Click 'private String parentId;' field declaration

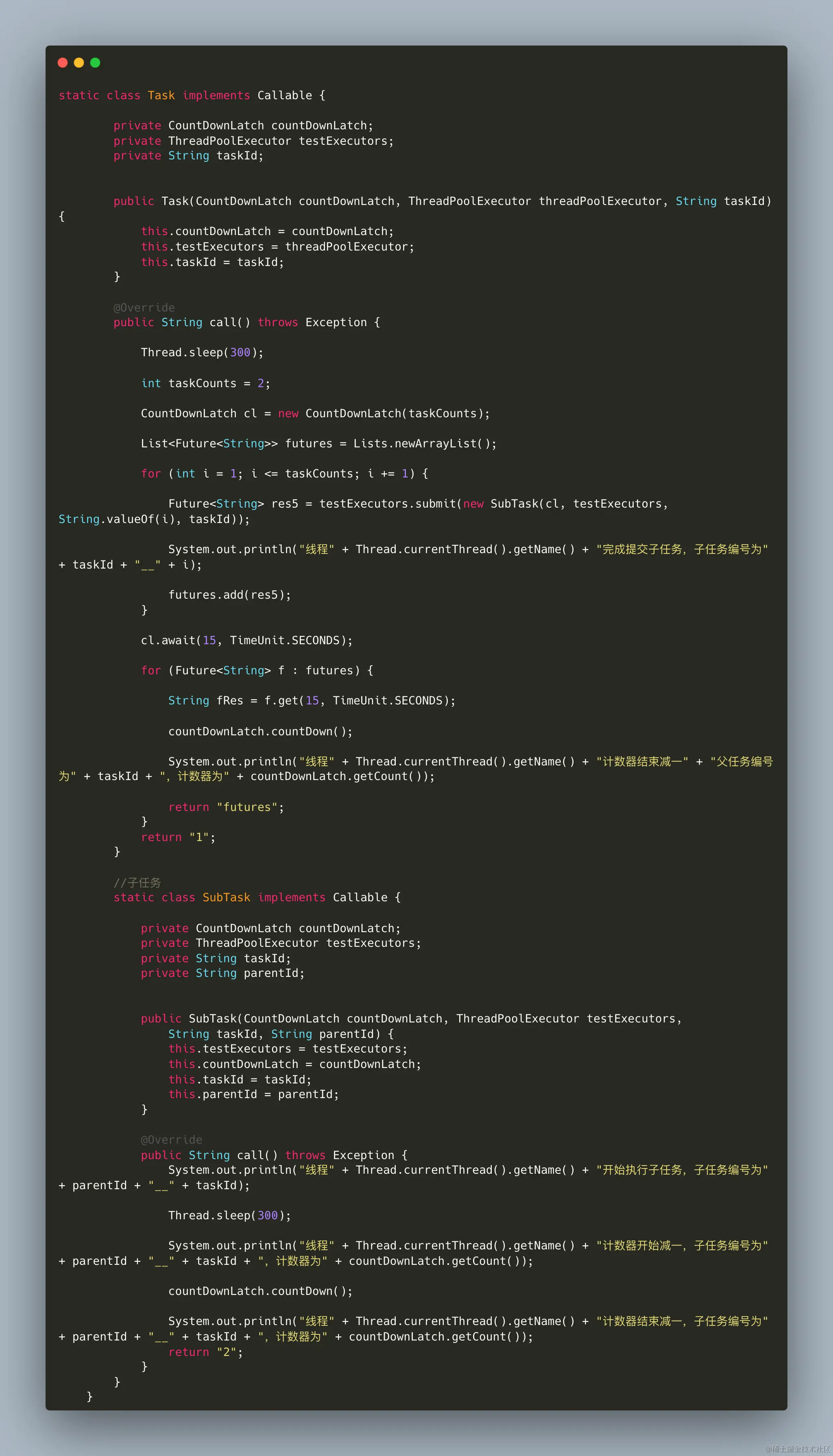pyautogui.click(x=222, y=973)
